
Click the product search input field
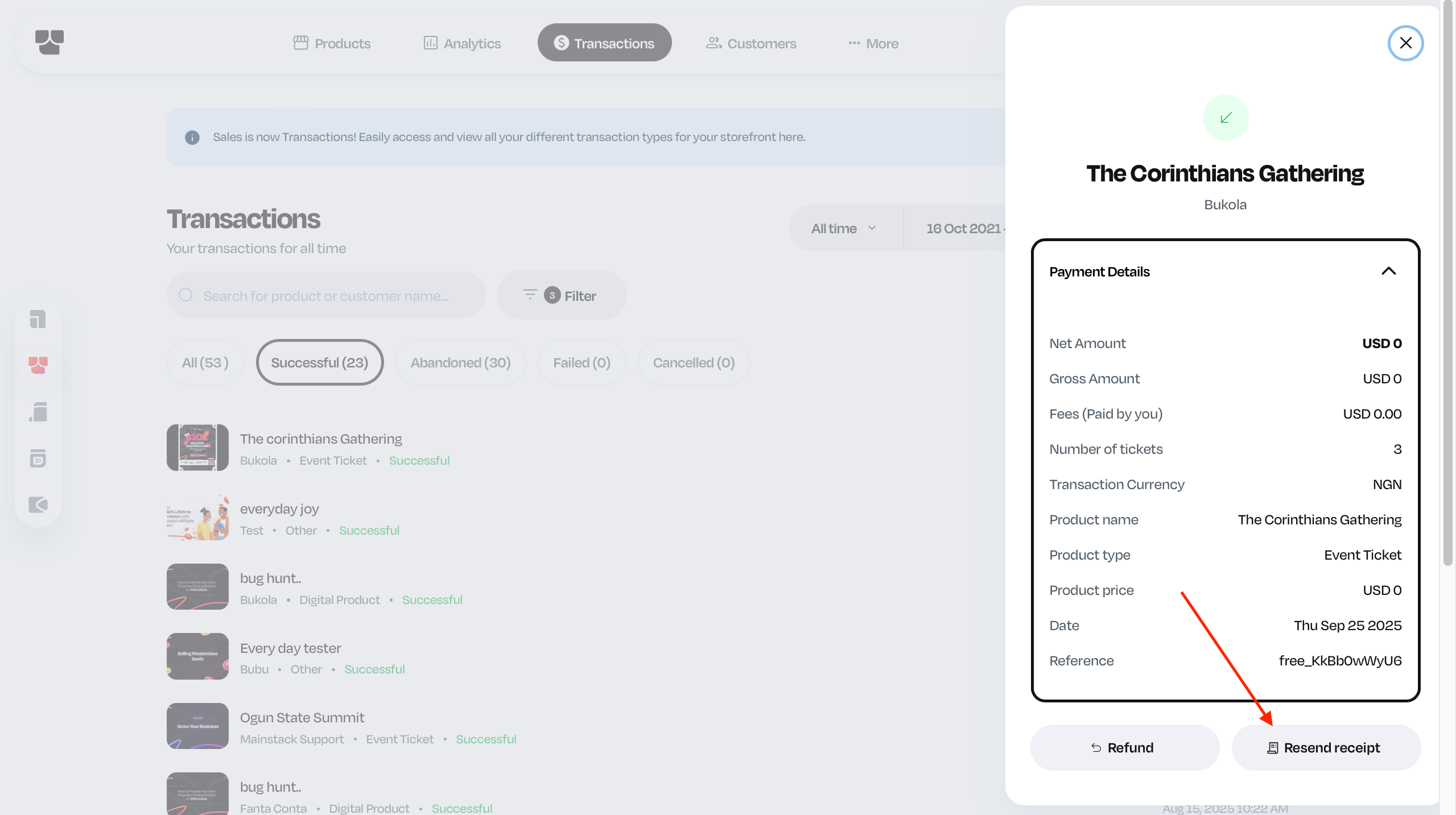pos(326,296)
